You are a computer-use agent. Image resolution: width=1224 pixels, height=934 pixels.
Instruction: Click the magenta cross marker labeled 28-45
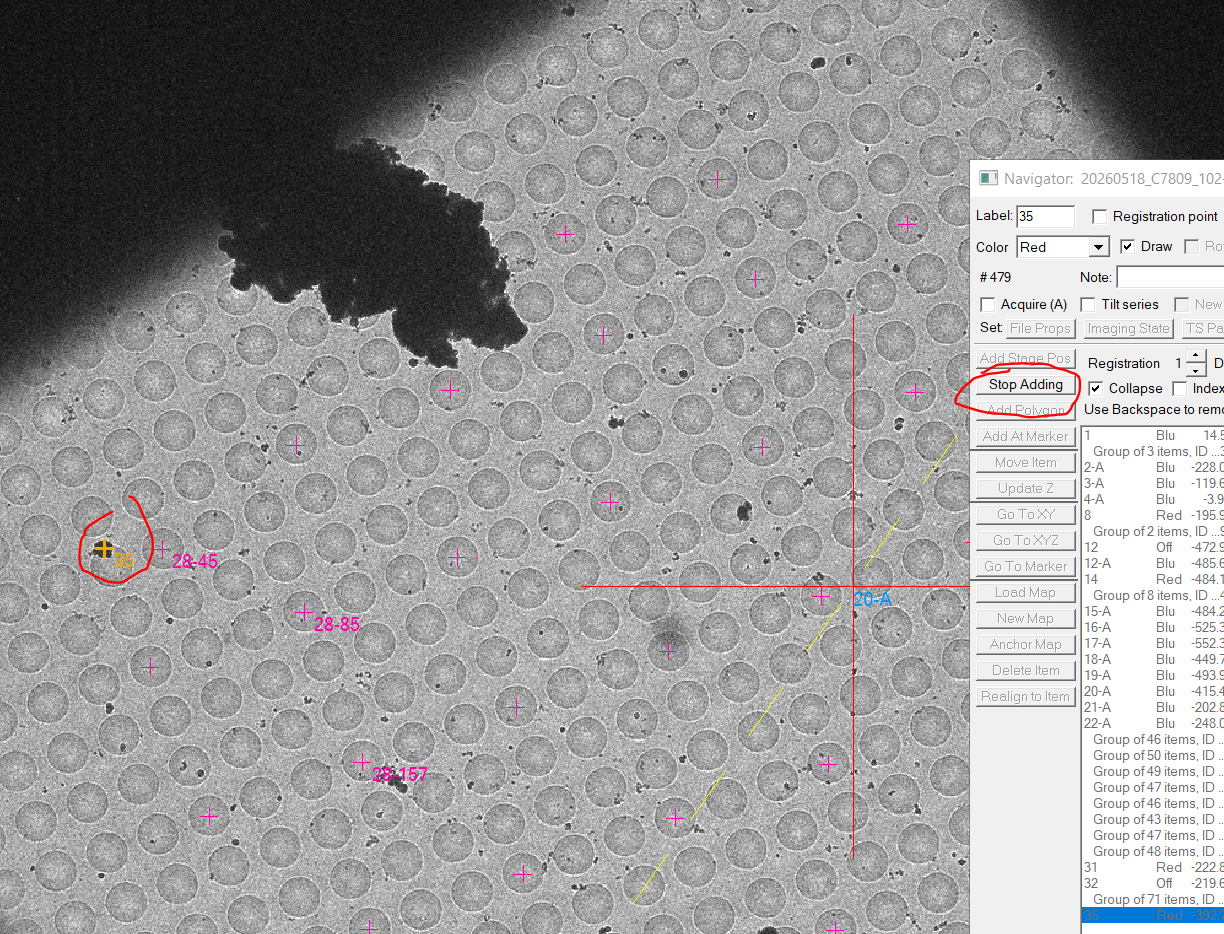click(162, 549)
